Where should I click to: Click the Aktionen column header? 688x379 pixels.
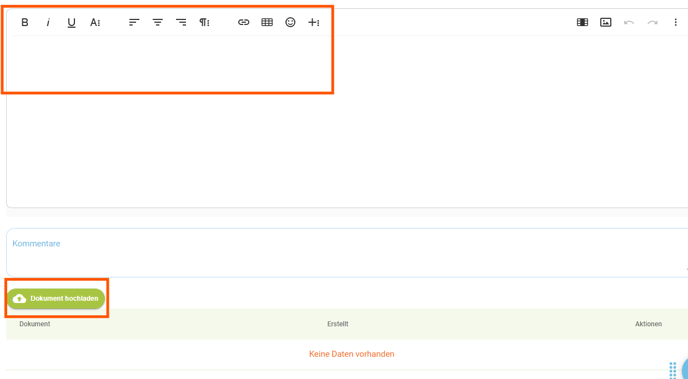(x=649, y=324)
